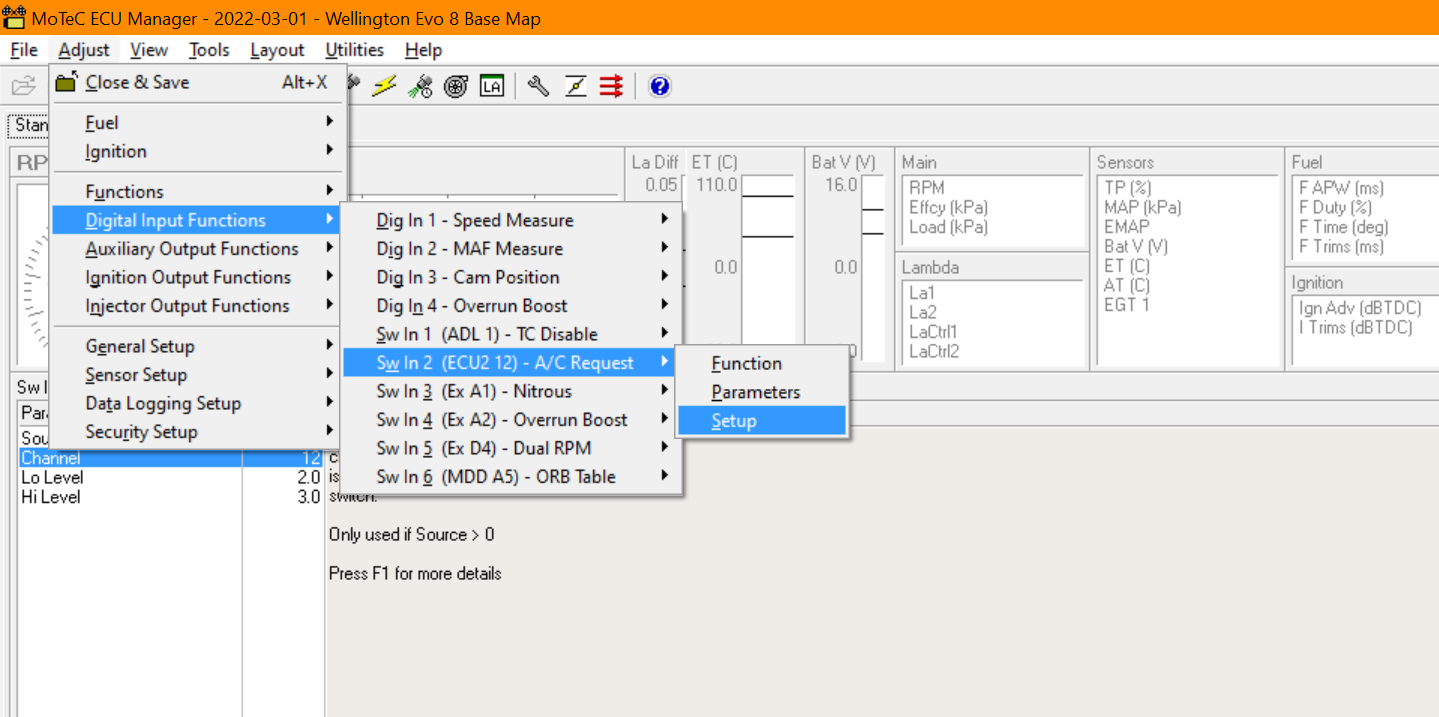Expand Ignition Output Functions submenu
1439x717 pixels.
point(198,278)
